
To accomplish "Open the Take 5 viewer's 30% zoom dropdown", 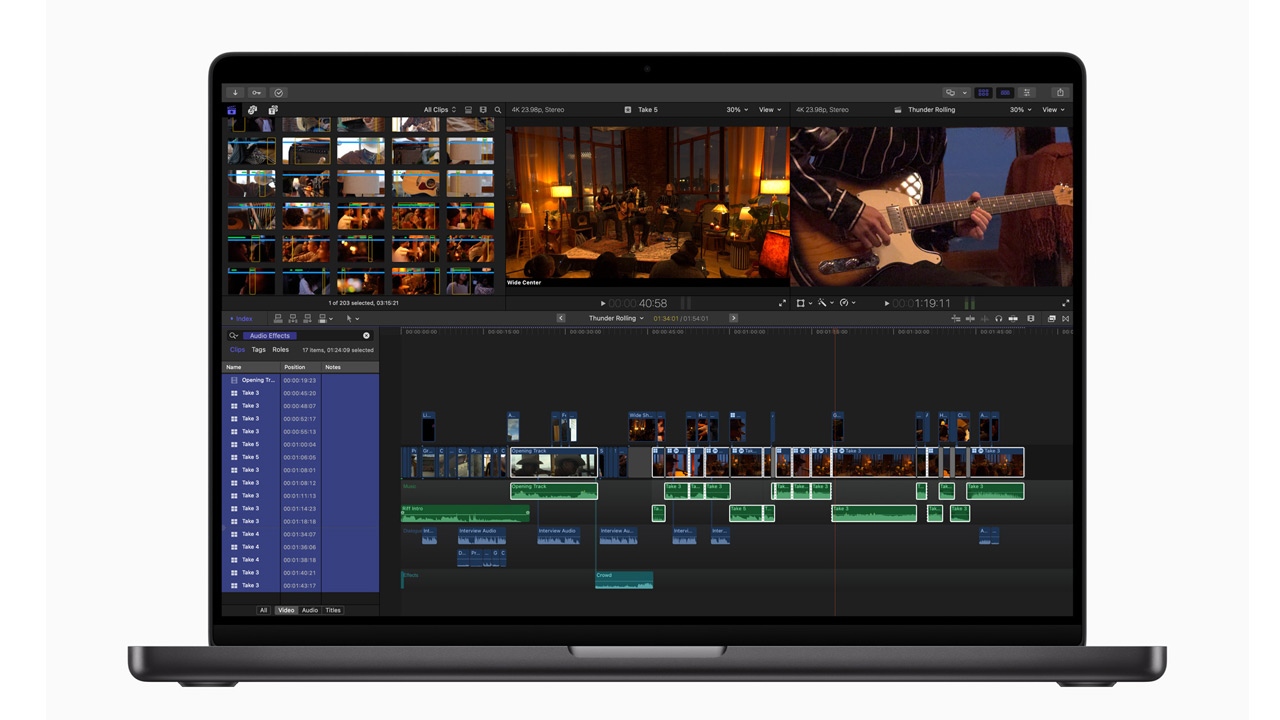I will pyautogui.click(x=737, y=110).
